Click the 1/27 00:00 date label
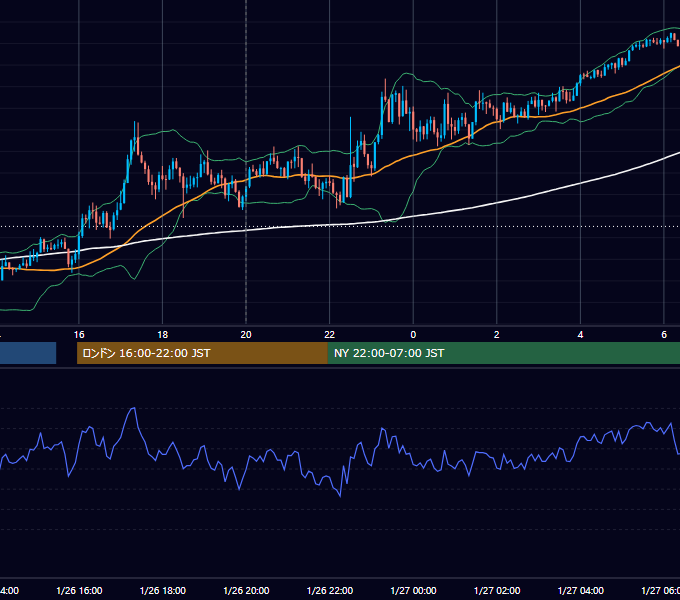 pos(413,590)
